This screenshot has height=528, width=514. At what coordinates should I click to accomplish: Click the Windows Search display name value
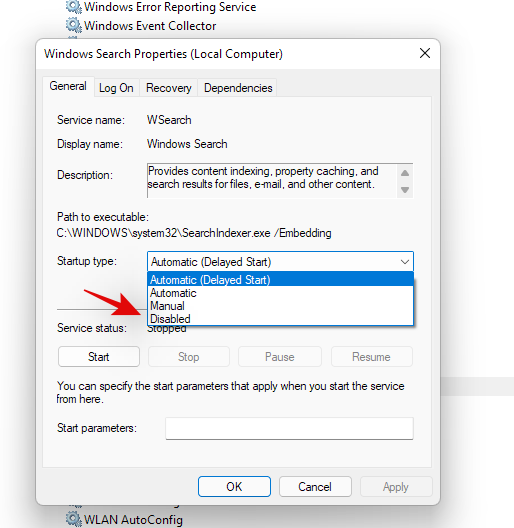(187, 144)
